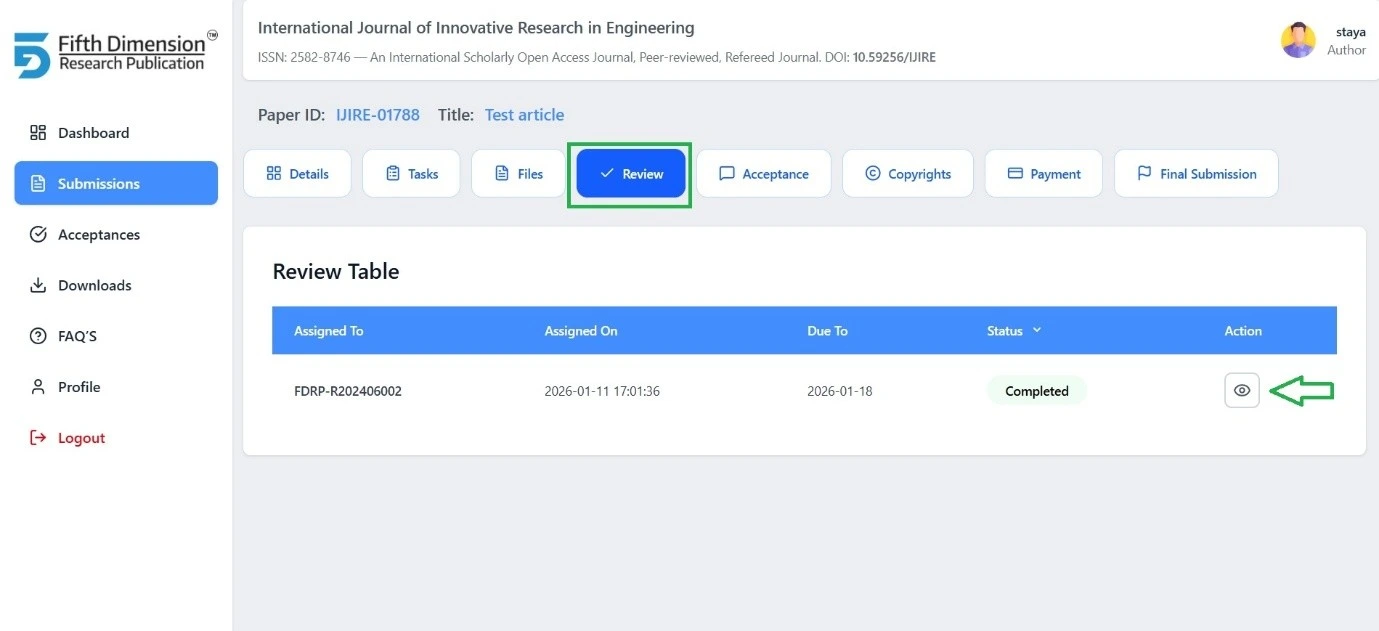Click the journal name header text
This screenshot has width=1379, height=631.
point(476,28)
